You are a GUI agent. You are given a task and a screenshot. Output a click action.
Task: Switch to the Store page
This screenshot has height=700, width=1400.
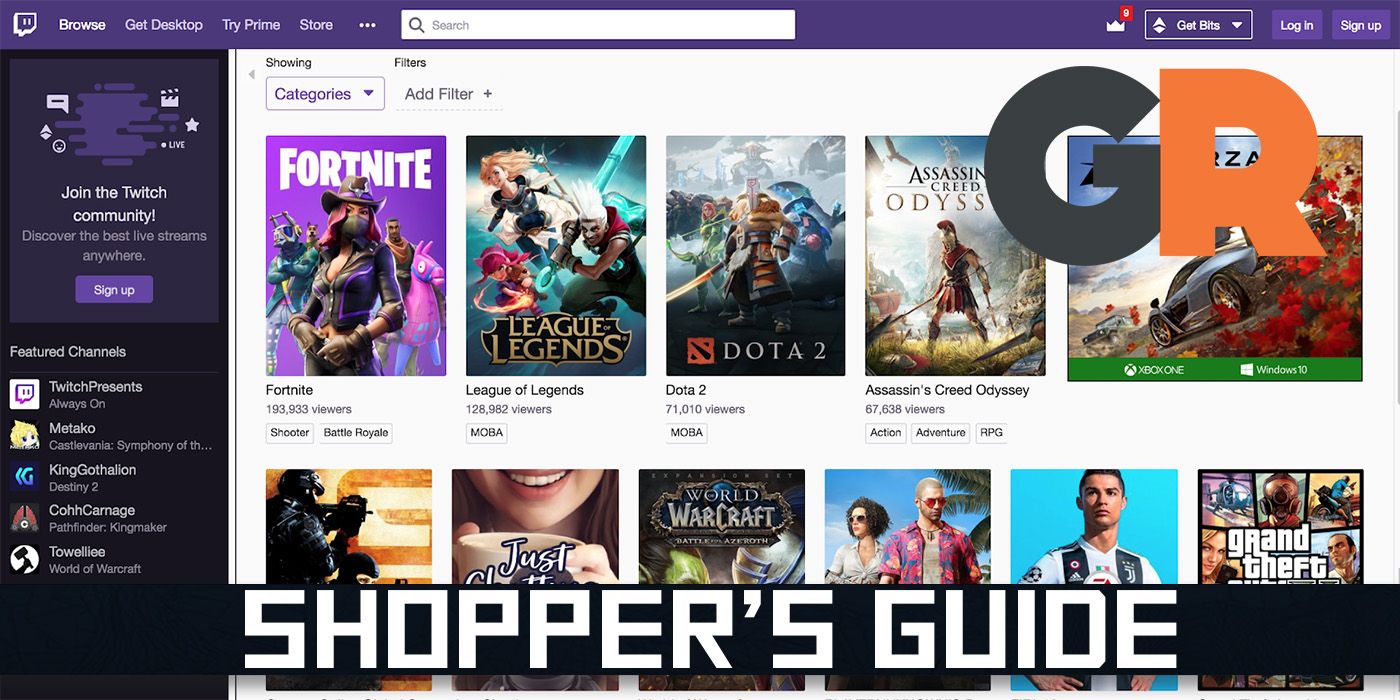coord(315,24)
